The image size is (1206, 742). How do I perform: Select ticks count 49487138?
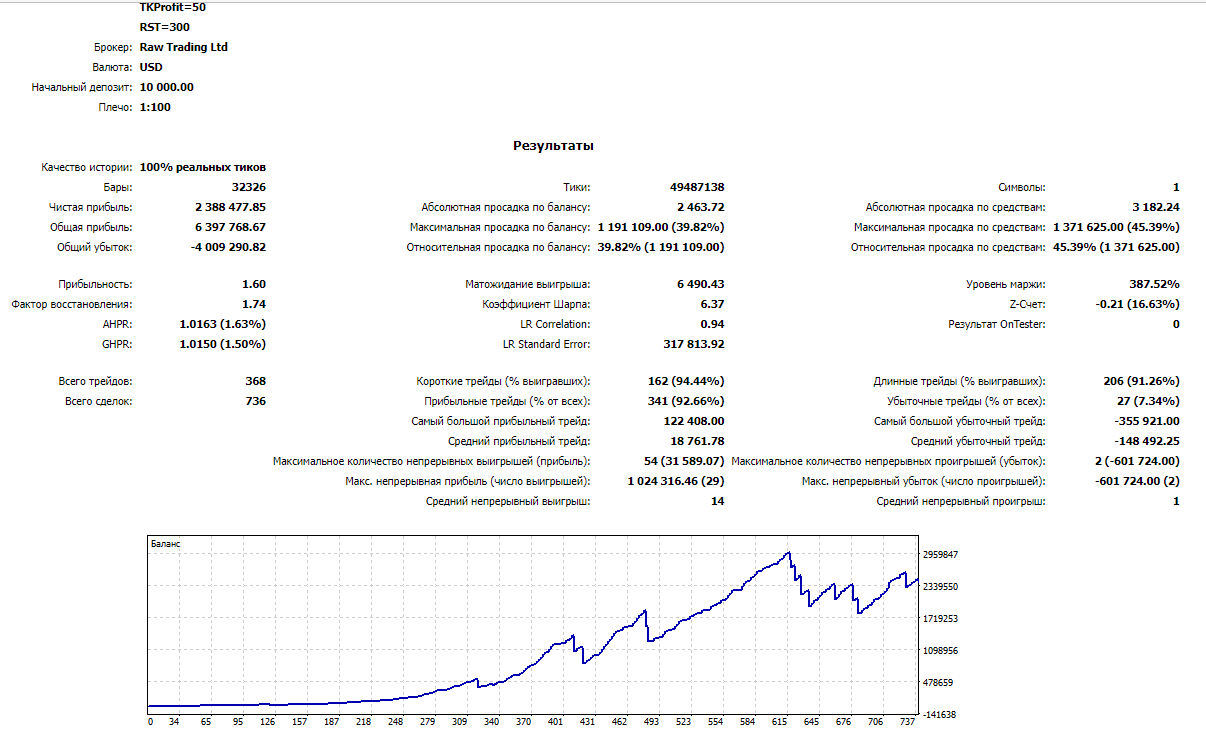[x=697, y=187]
